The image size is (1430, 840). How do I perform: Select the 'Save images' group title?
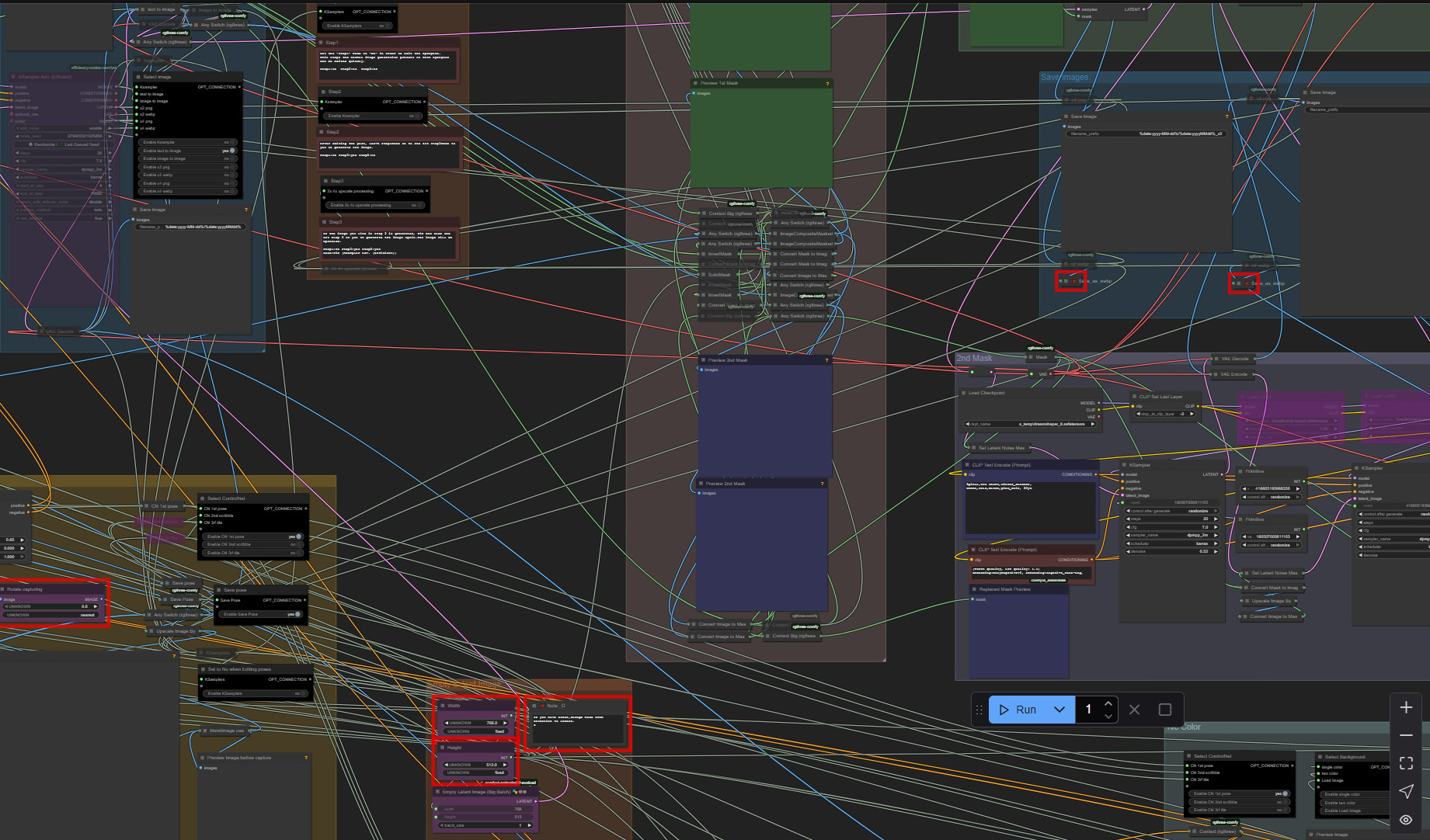[x=1064, y=77]
